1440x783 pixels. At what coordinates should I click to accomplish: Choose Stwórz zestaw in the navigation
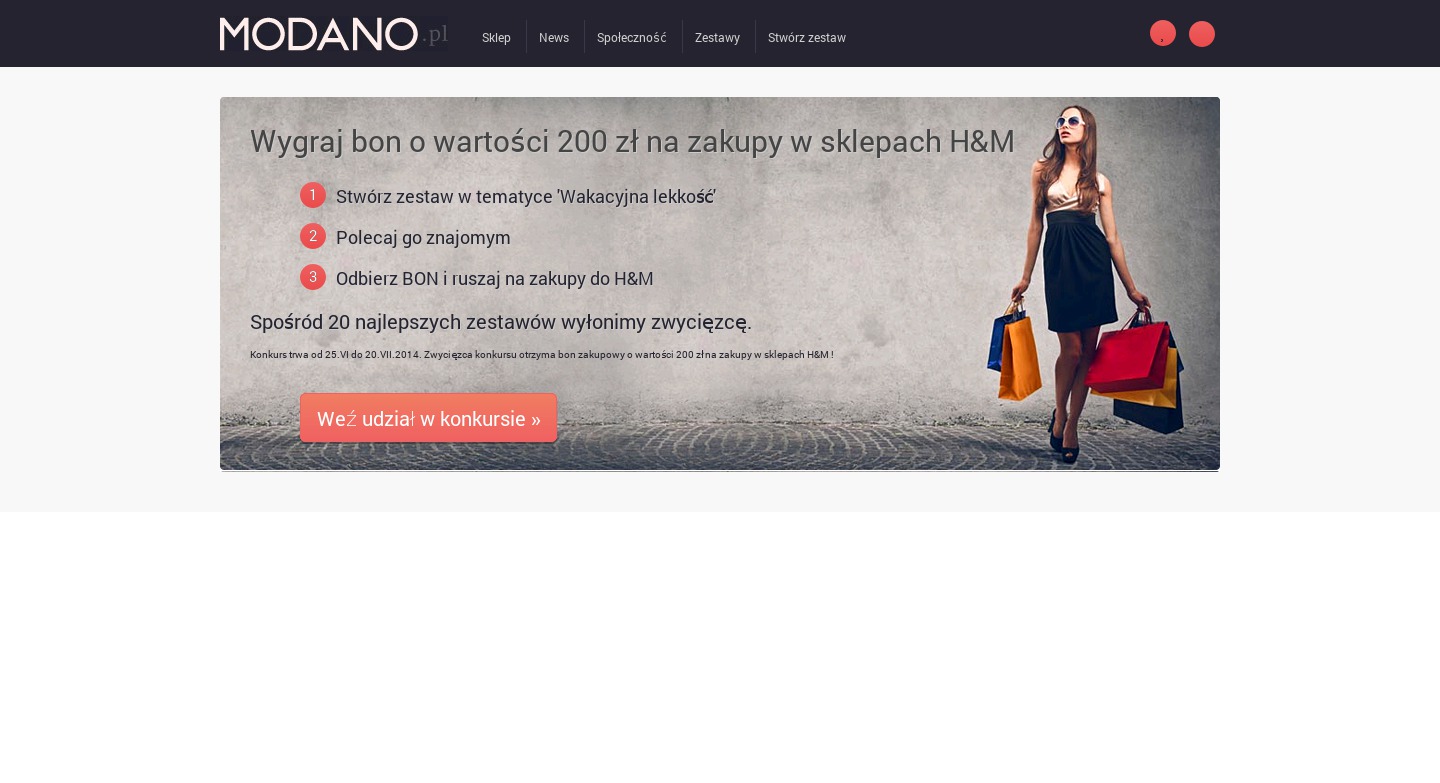pyautogui.click(x=807, y=38)
